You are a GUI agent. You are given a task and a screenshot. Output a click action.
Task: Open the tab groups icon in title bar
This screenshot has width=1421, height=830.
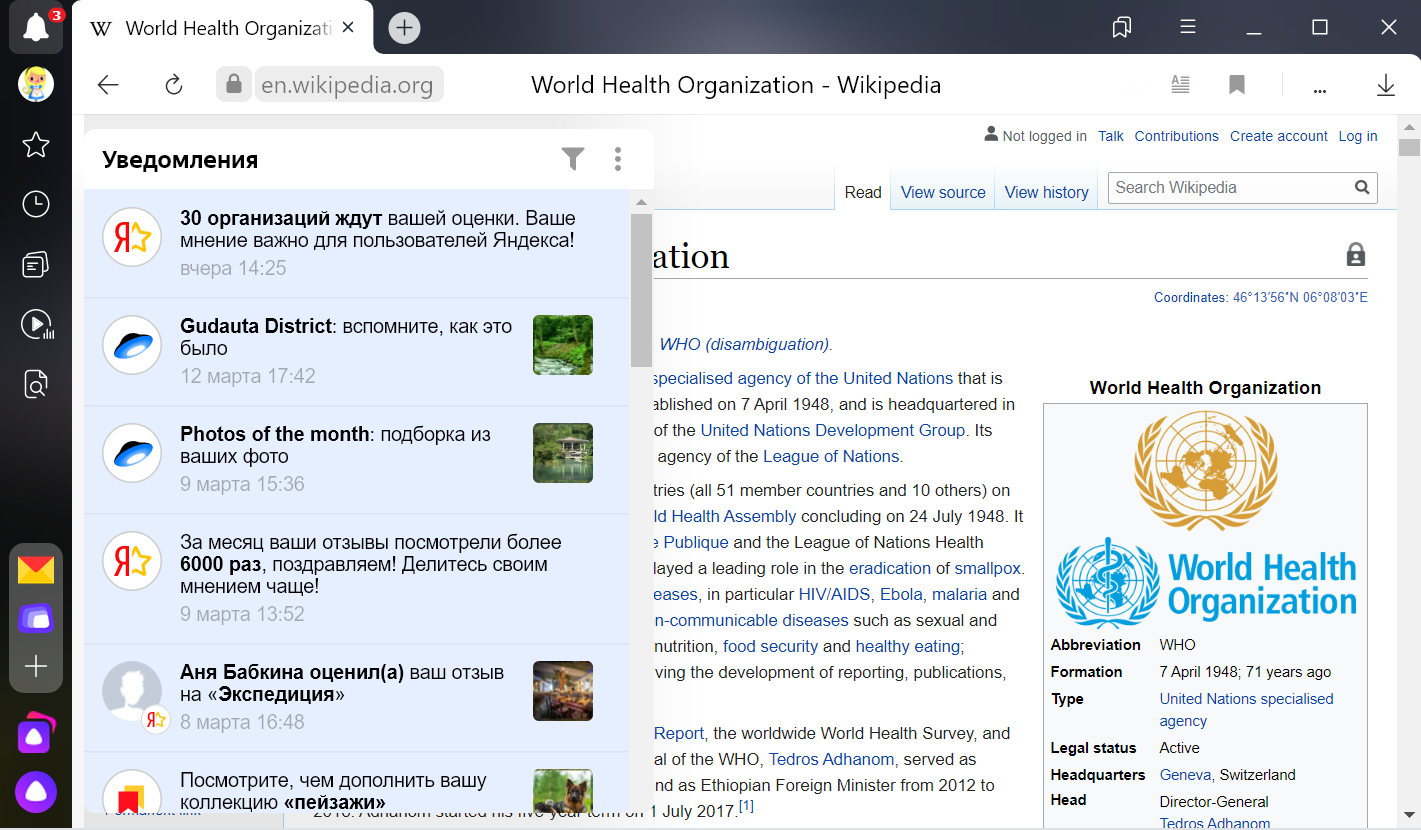[x=1122, y=27]
